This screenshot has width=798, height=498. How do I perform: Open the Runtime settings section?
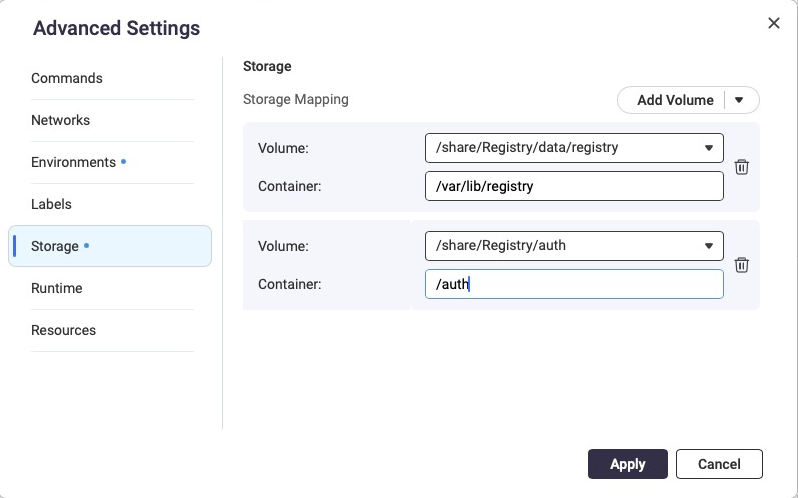pyautogui.click(x=57, y=288)
